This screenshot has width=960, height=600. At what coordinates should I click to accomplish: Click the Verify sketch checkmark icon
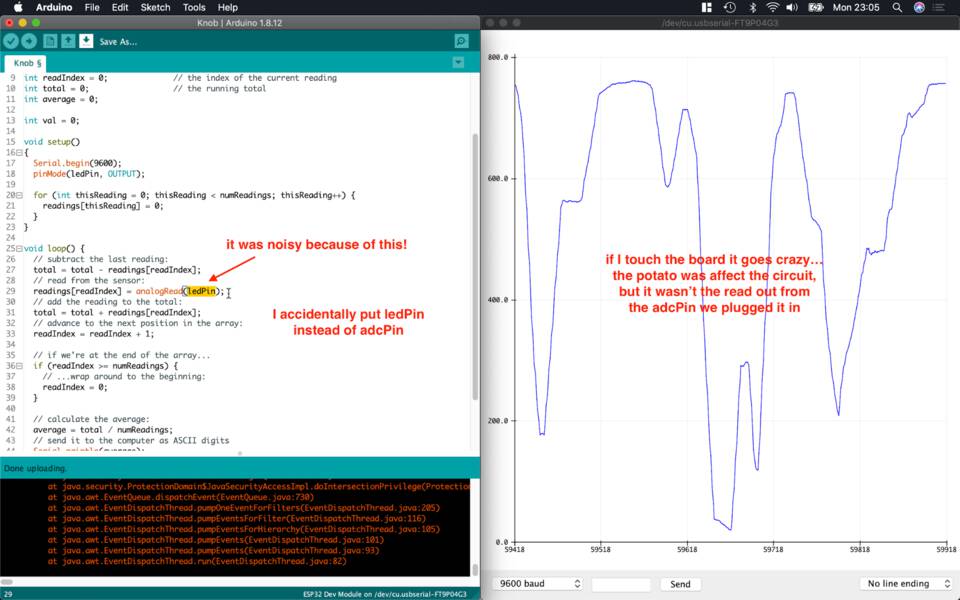pos(11,41)
